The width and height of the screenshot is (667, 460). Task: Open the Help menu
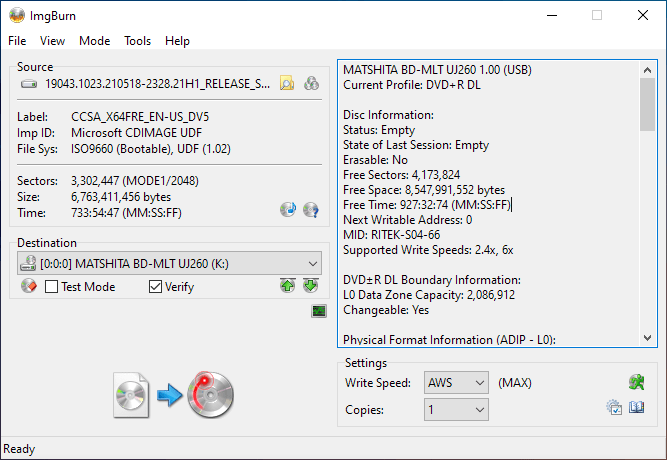177,41
